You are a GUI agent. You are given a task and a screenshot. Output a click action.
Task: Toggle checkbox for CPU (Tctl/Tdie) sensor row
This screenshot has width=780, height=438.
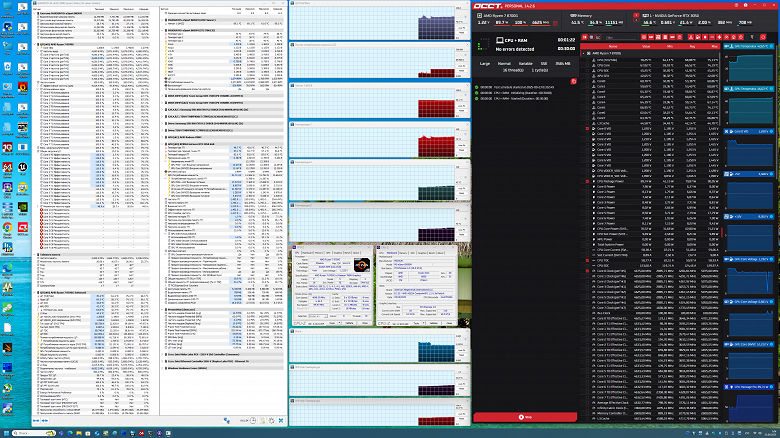click(x=586, y=58)
